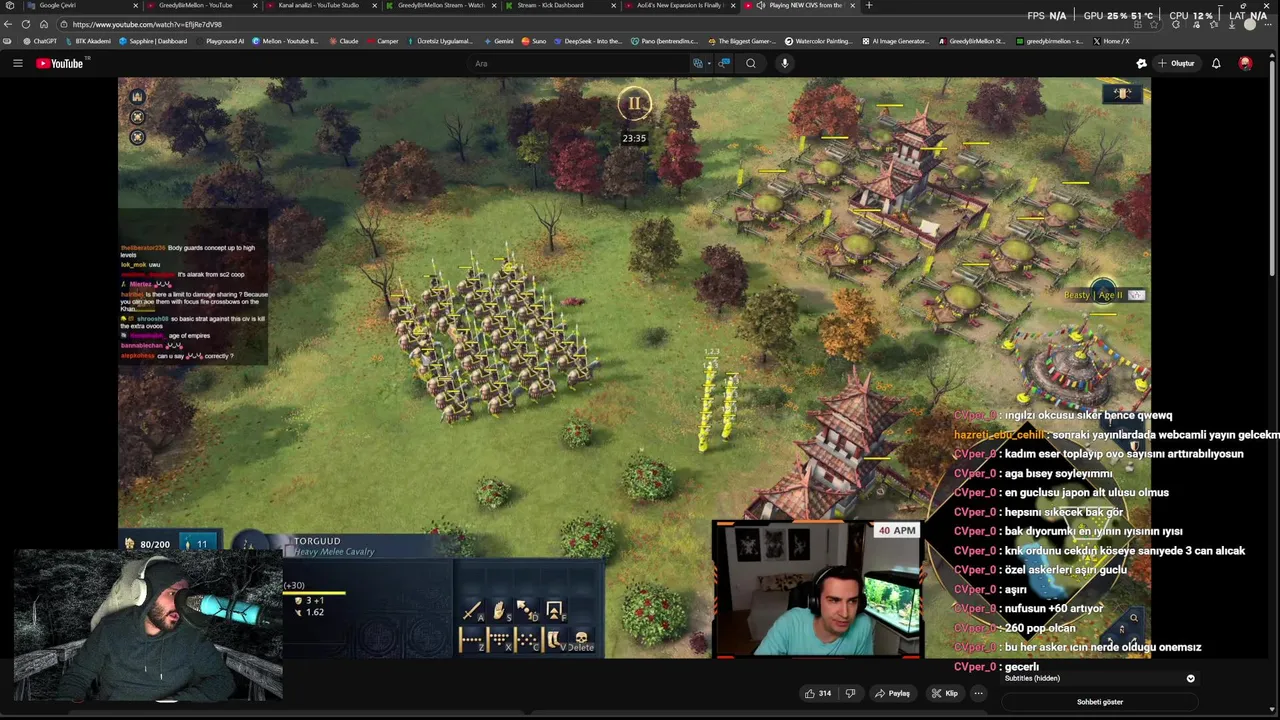Click the 'TORGUUD Heavy Melee Cavalry' unit name
Image resolution: width=1280 pixels, height=720 pixels.
[333, 546]
